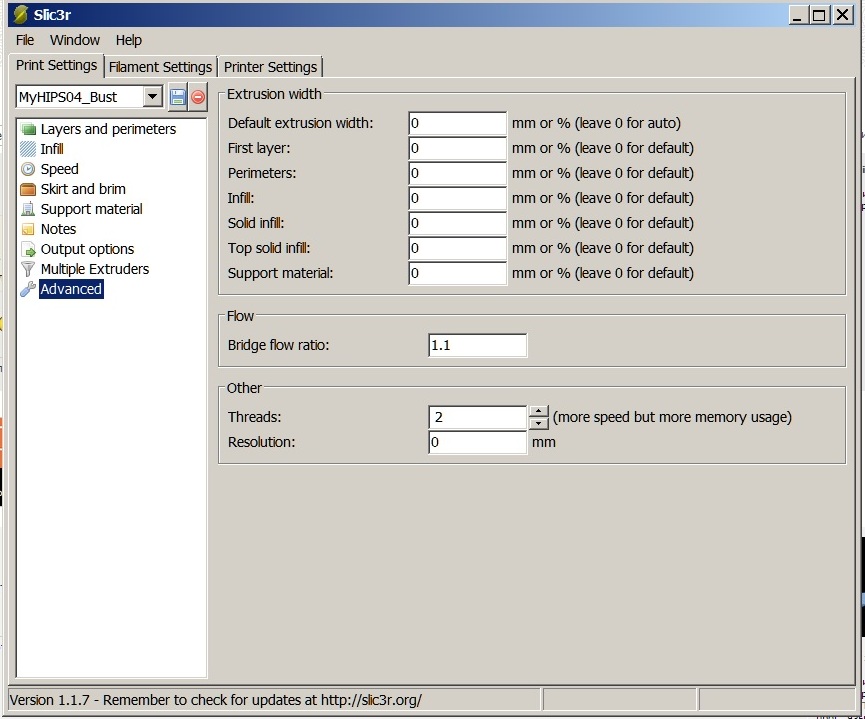Click the red delete preset icon
Viewport: 865px width, 719px height.
(198, 97)
